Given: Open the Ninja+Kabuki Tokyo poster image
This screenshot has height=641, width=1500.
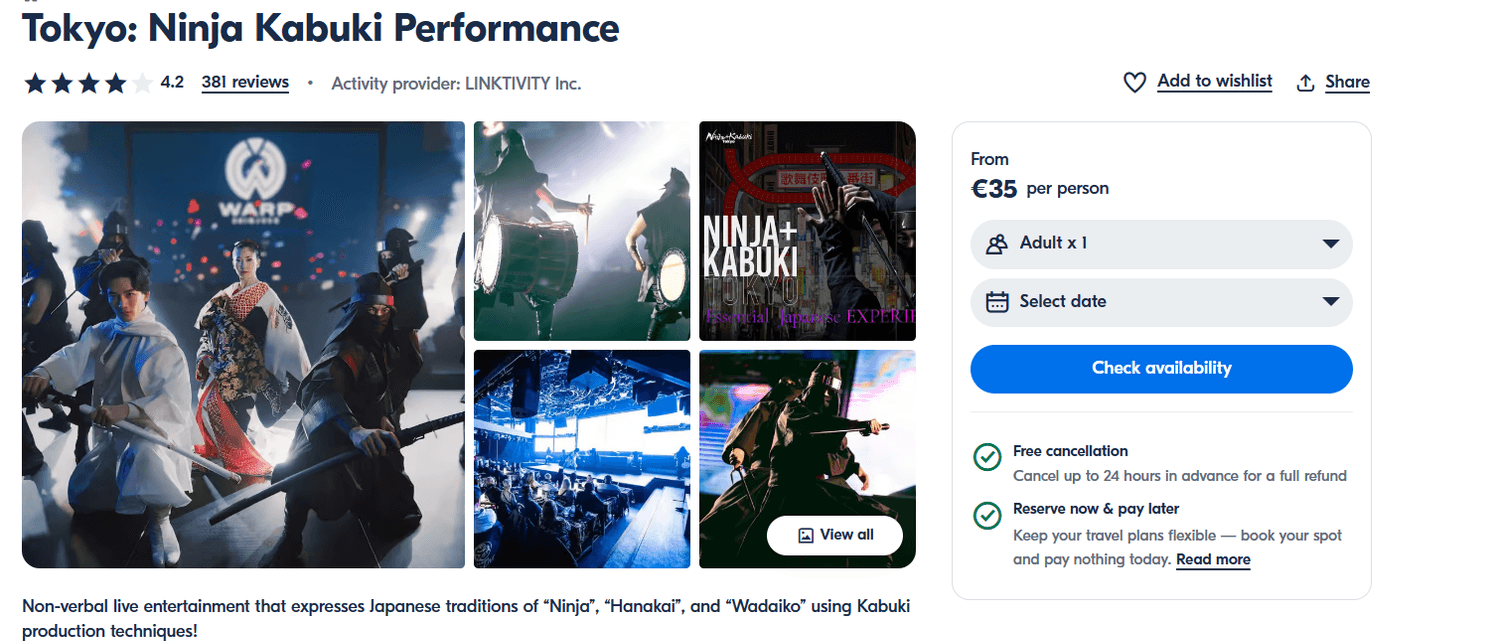Looking at the screenshot, I should (x=807, y=231).
